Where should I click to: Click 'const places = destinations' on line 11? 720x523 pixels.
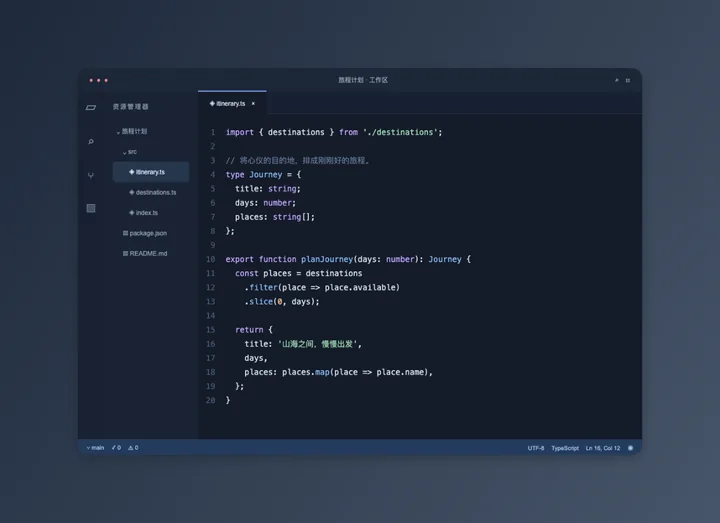coord(298,274)
